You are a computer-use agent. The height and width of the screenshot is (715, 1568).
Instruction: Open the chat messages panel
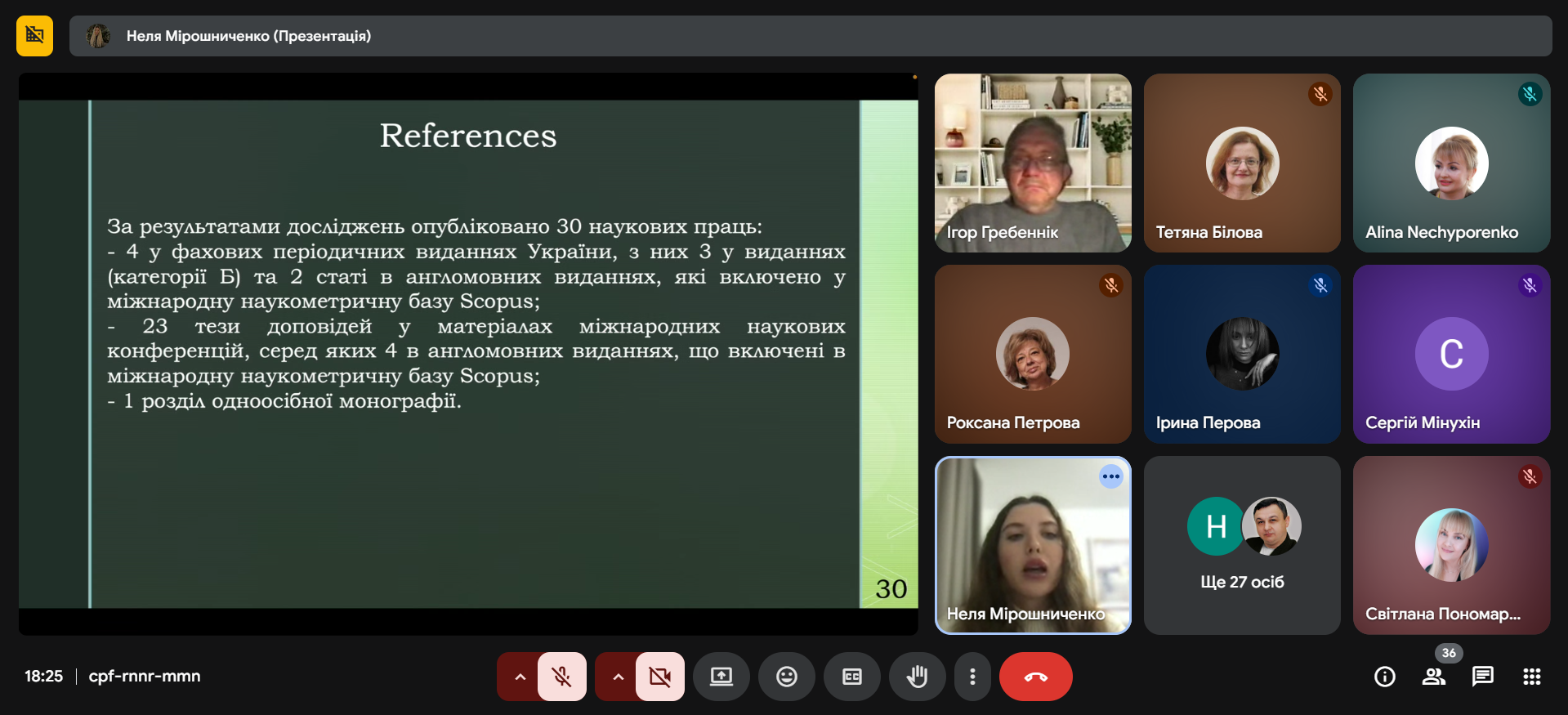tap(1482, 677)
